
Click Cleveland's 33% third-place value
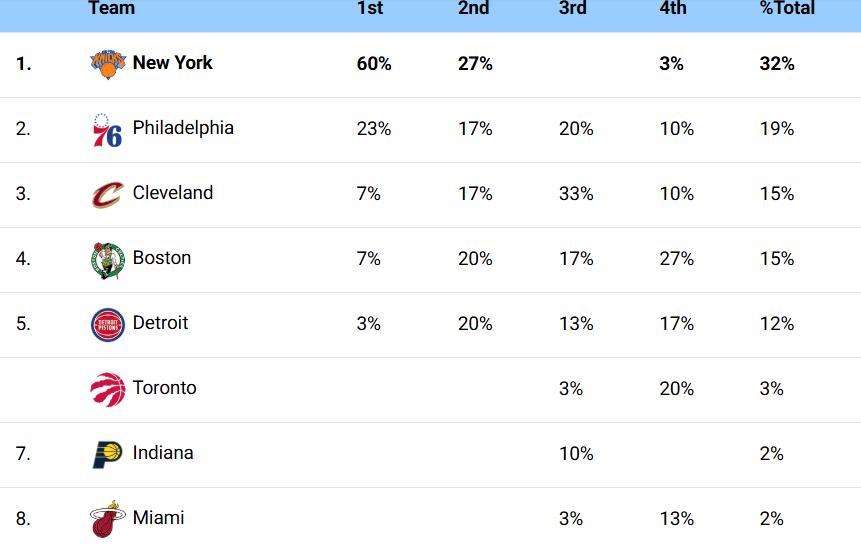pos(576,194)
